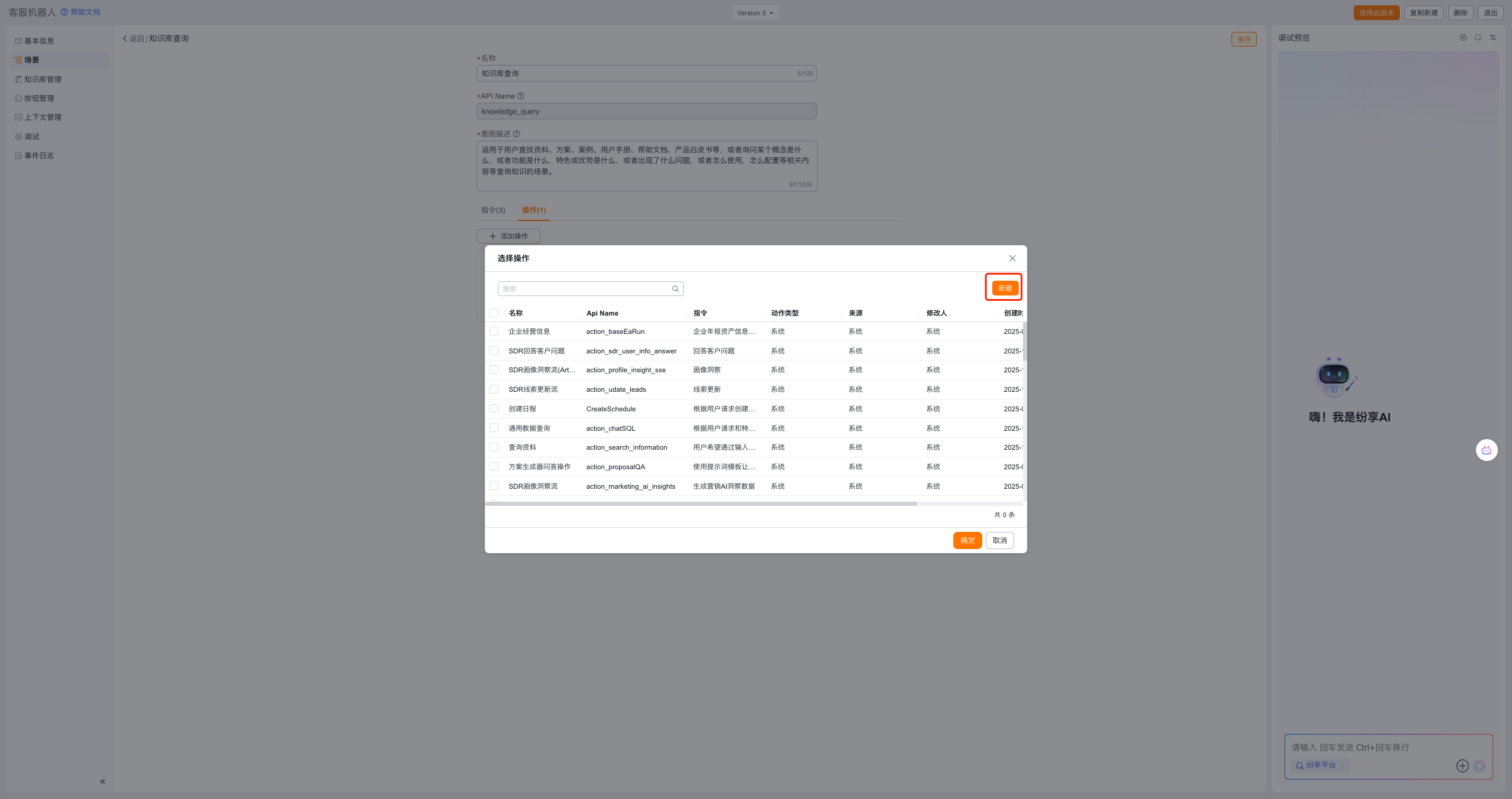Expand the 纷享平台 selector in chat box
1512x799 pixels.
(1320, 765)
